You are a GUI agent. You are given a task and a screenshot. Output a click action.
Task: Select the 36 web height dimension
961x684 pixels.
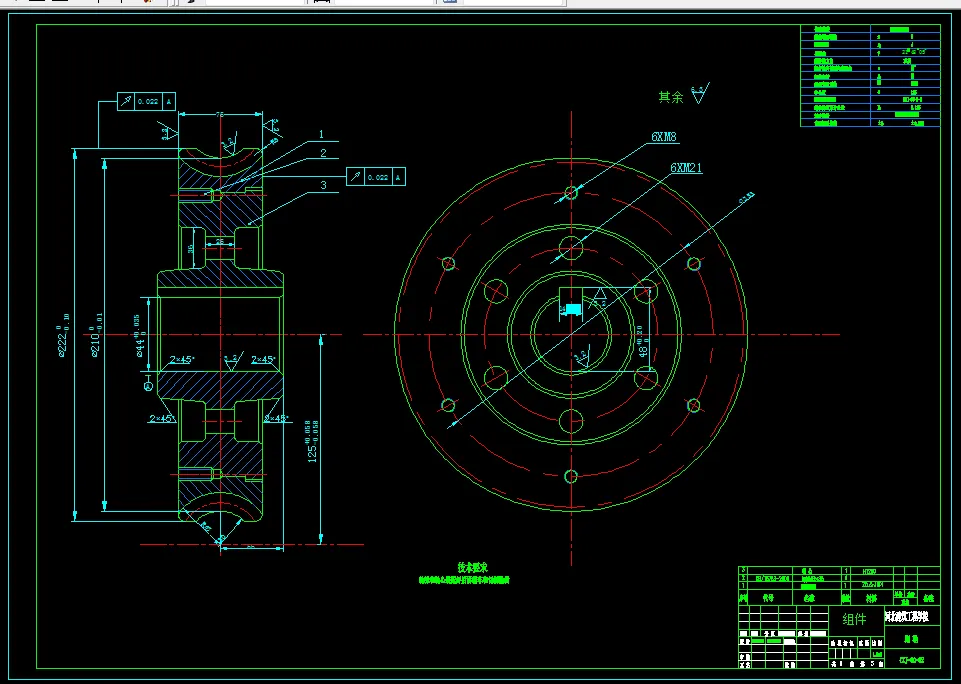tap(191, 248)
